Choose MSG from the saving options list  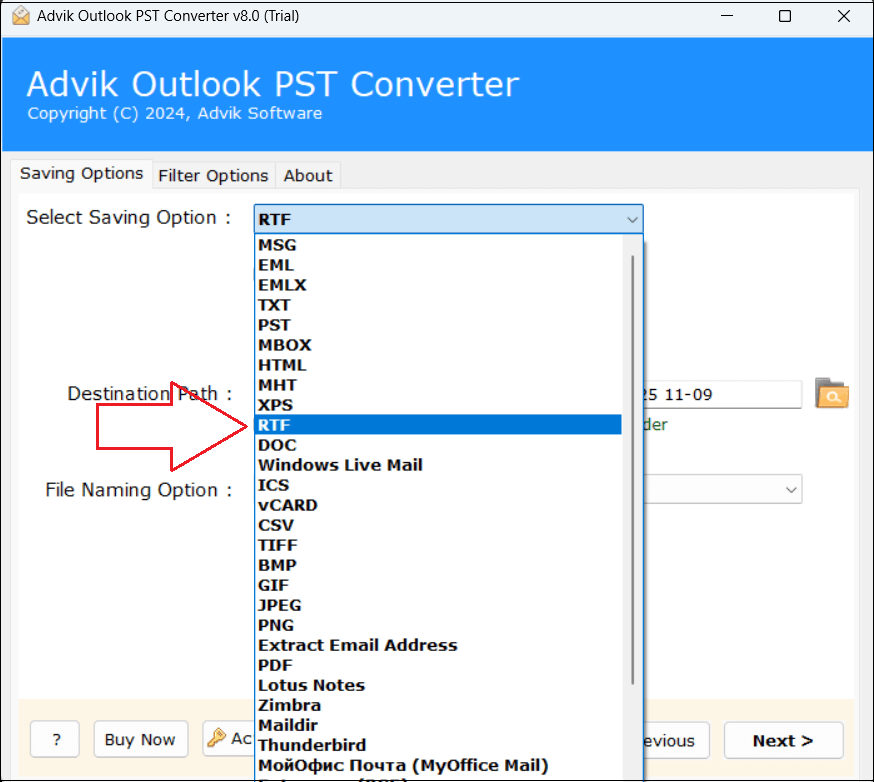[x=438, y=245]
